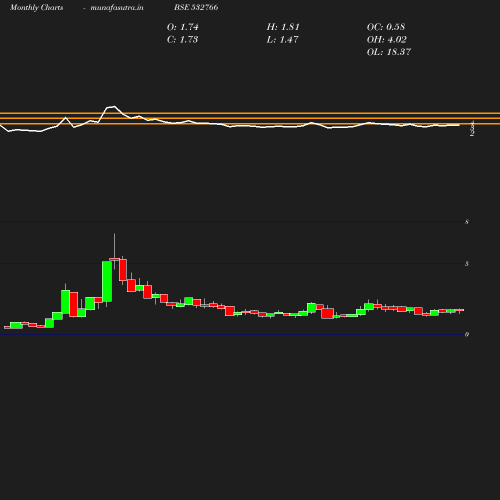The height and width of the screenshot is (500, 500).
Task: Click the last candlestick at the chart's right end
Action: point(460,310)
